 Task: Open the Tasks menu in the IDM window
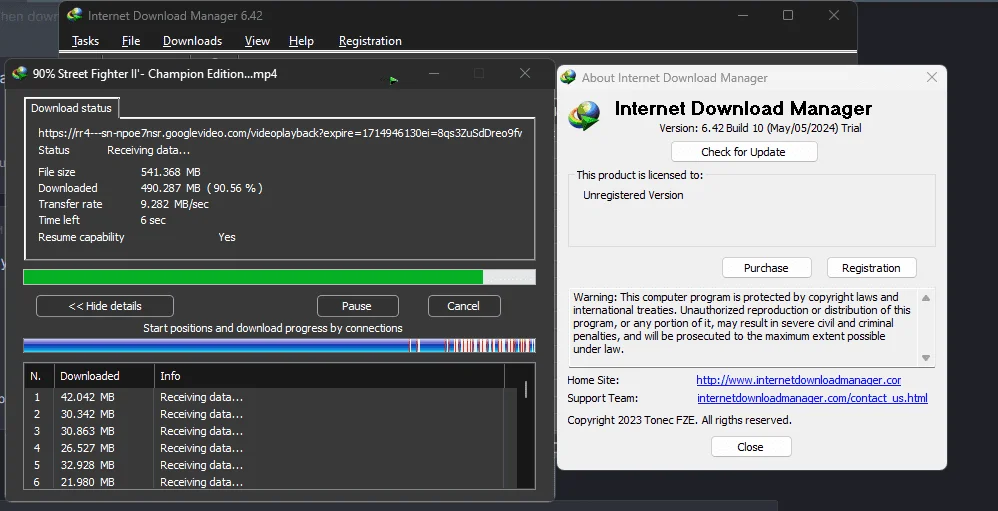(85, 41)
